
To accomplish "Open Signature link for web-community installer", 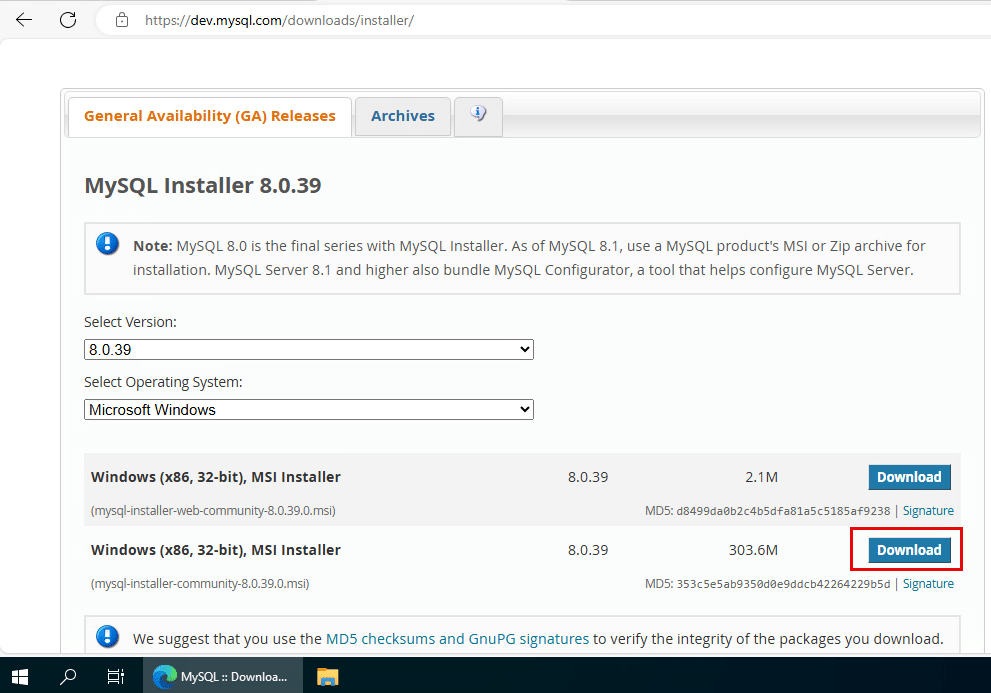I will pyautogui.click(x=928, y=511).
